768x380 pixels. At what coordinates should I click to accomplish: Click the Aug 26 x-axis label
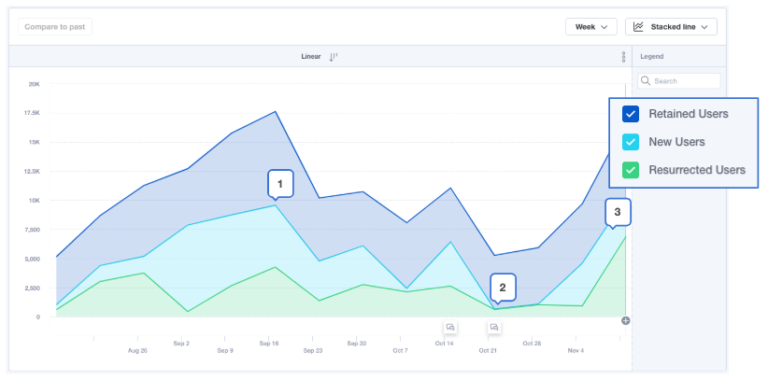138,351
